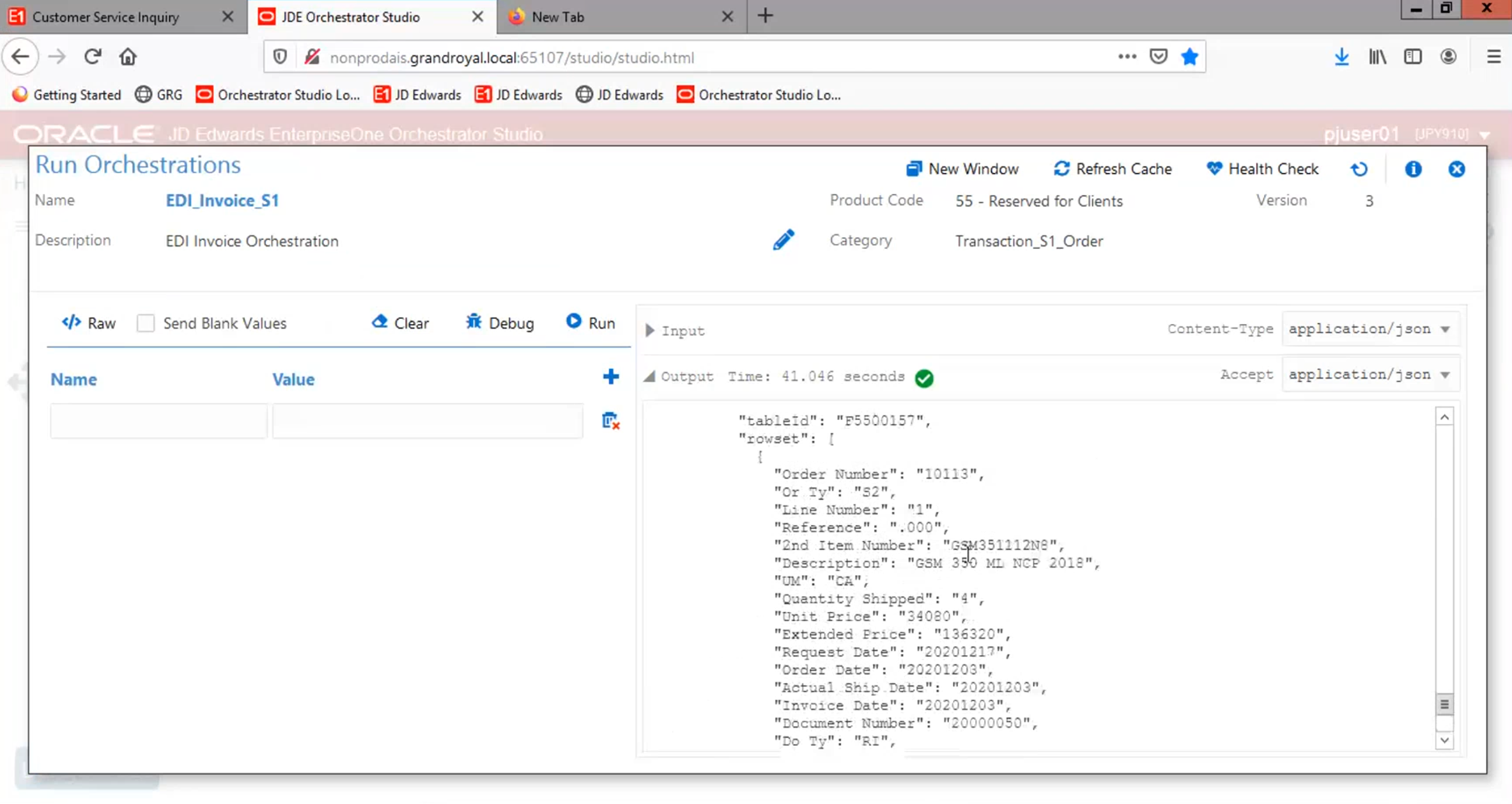1512x804 pixels.
Task: Click the delete row icon beside Value field
Action: pyautogui.click(x=610, y=421)
